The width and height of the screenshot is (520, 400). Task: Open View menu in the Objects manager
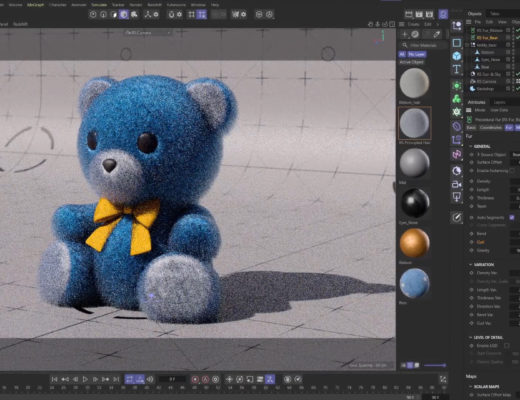[502, 22]
